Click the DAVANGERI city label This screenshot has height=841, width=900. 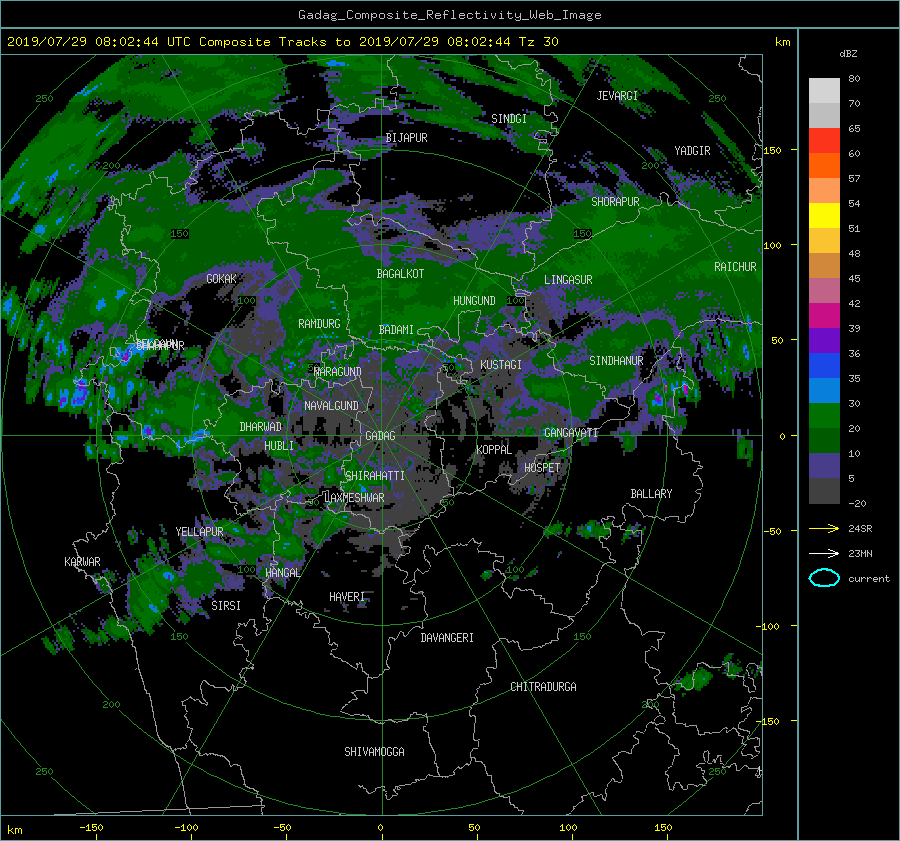click(x=447, y=638)
